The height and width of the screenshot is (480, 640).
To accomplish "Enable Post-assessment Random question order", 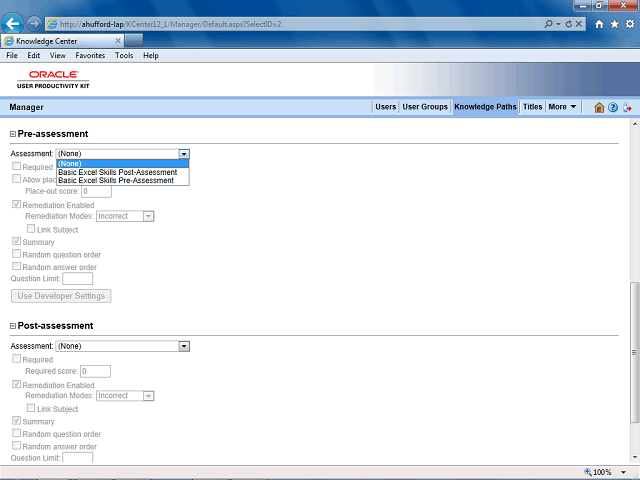I will 16,433.
